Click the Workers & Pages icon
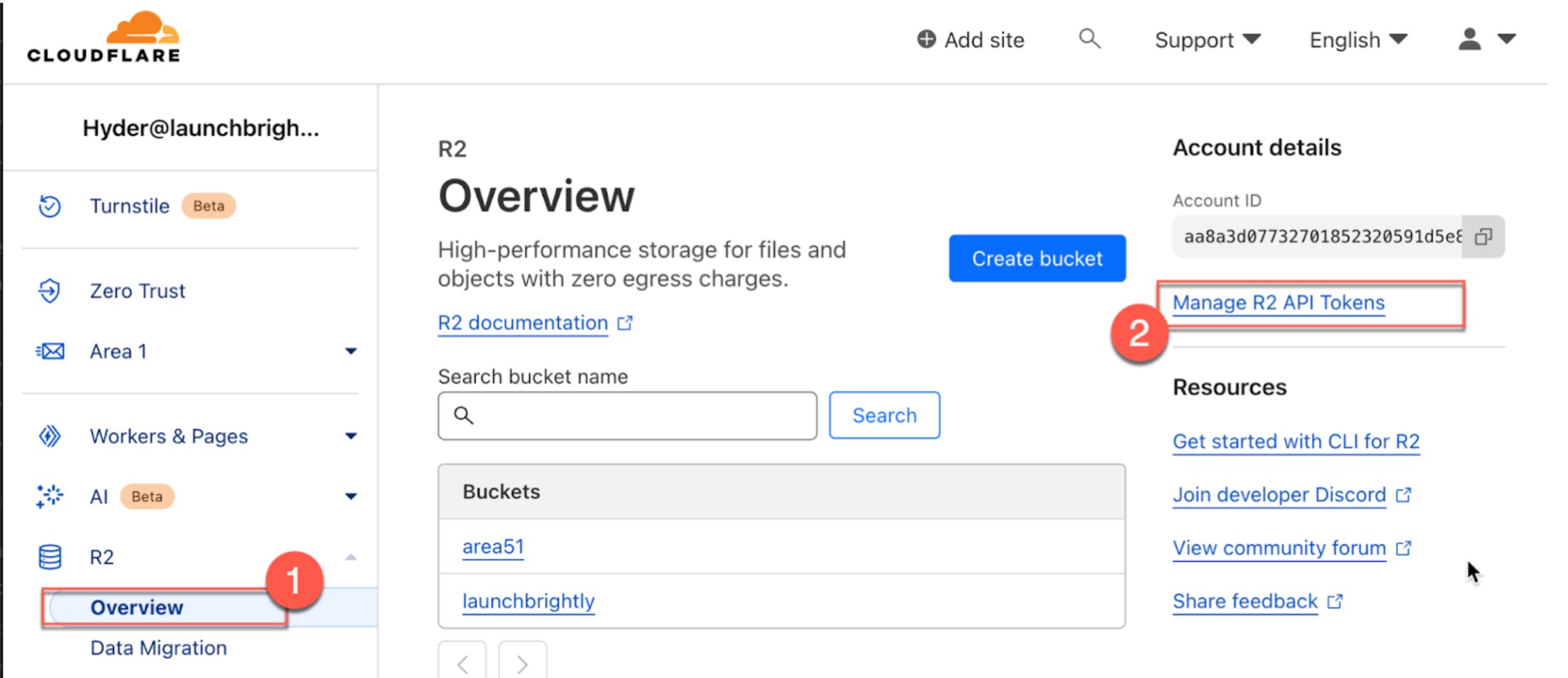 tap(50, 436)
